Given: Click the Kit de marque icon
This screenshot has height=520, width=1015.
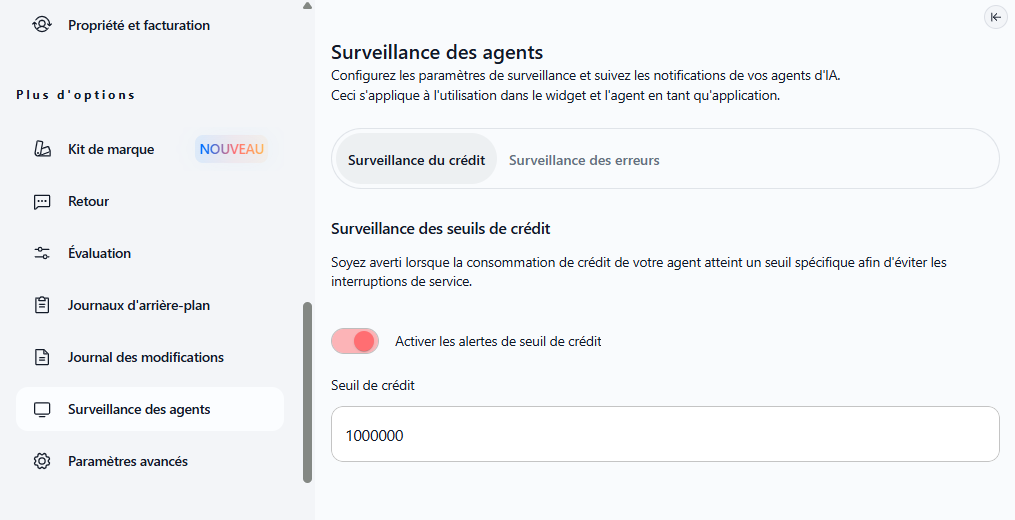Looking at the screenshot, I should tap(42, 149).
